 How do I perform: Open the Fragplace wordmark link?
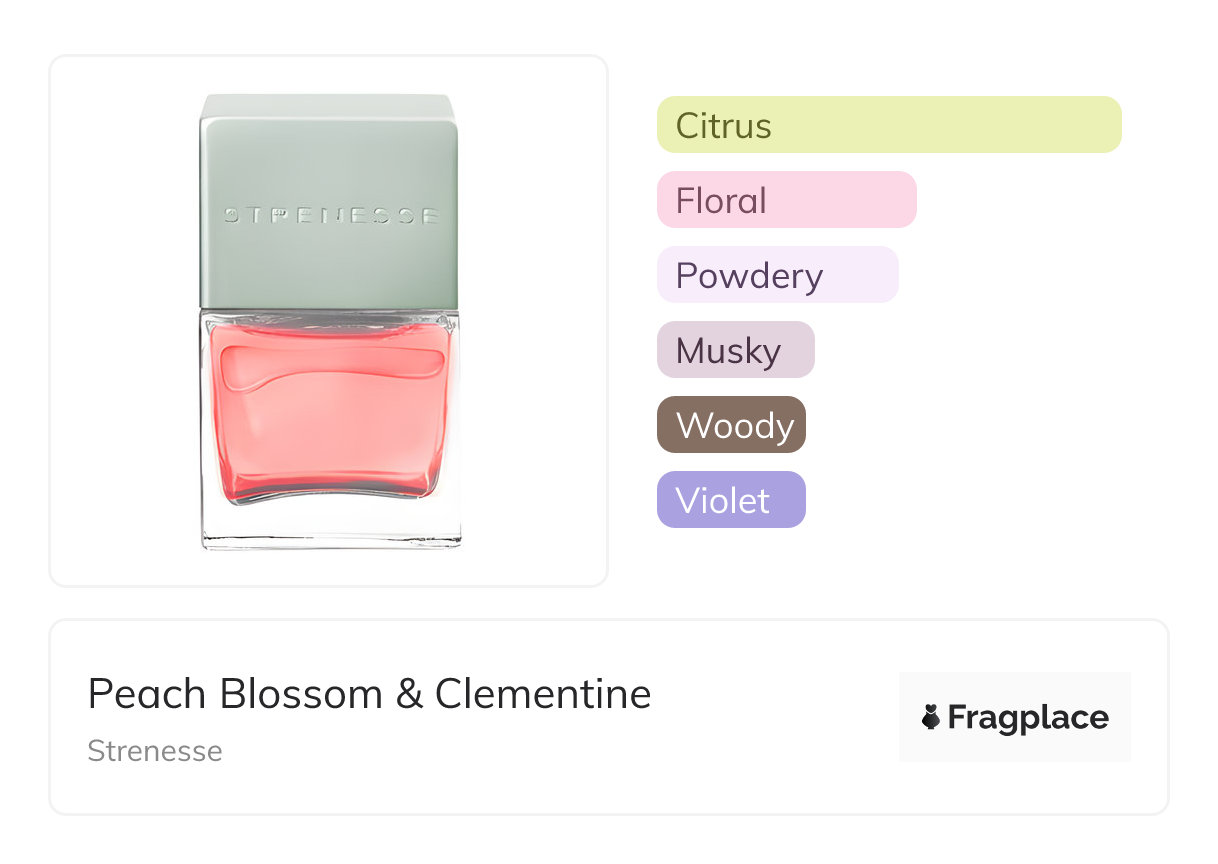point(1028,717)
